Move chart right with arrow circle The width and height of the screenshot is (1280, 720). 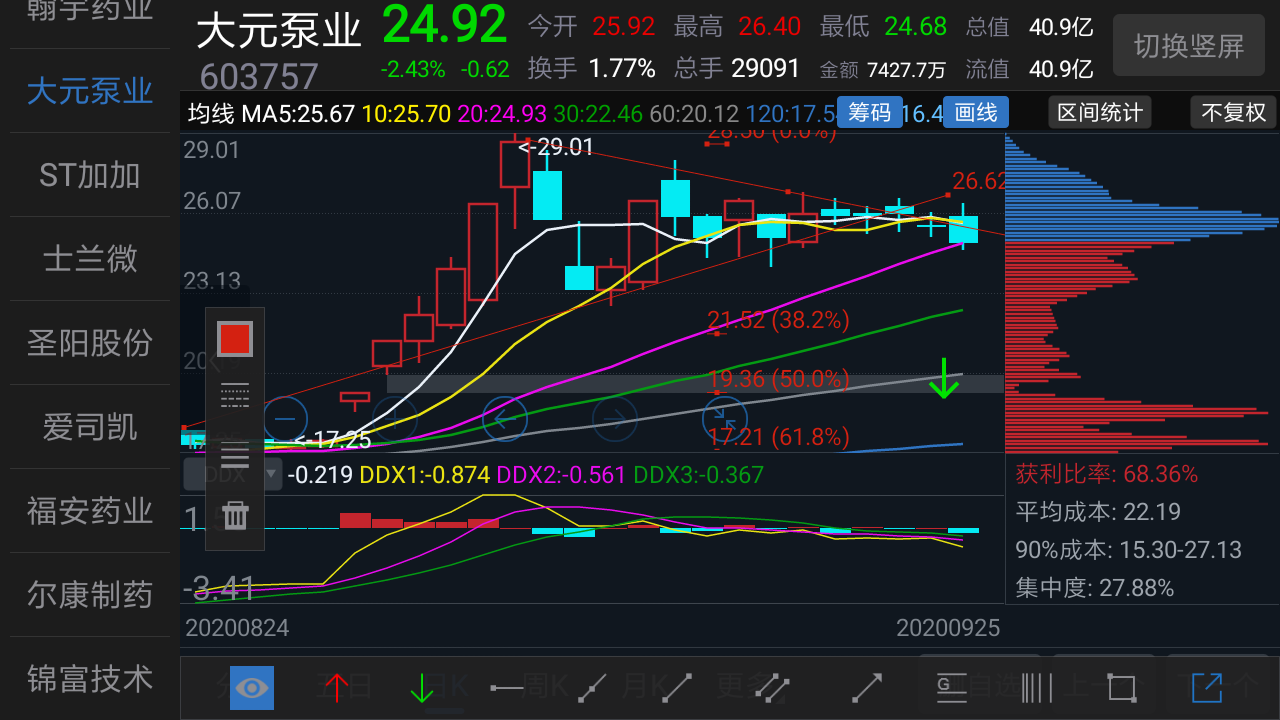click(x=615, y=419)
